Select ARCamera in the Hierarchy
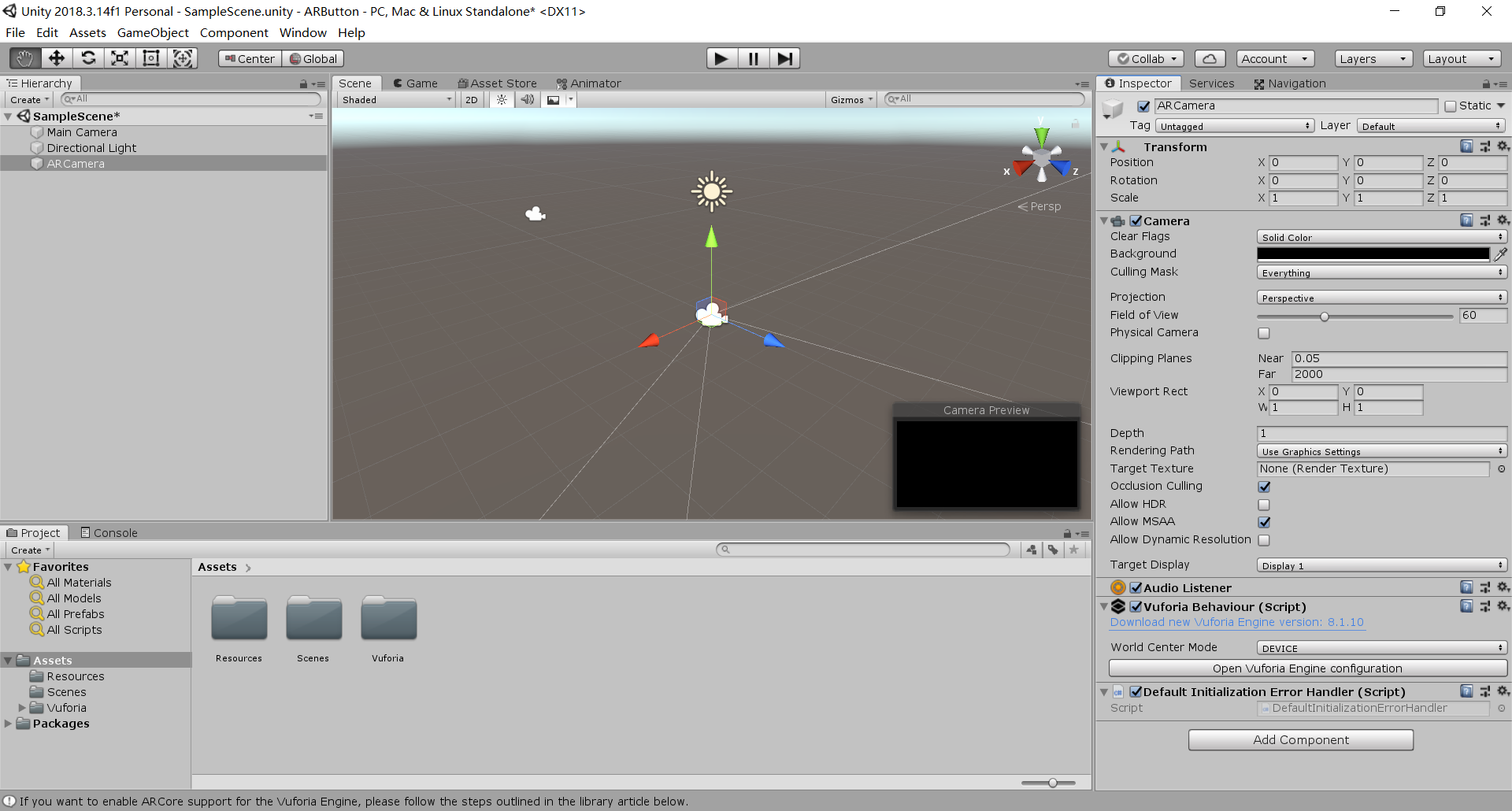The height and width of the screenshot is (811, 1512). click(76, 163)
